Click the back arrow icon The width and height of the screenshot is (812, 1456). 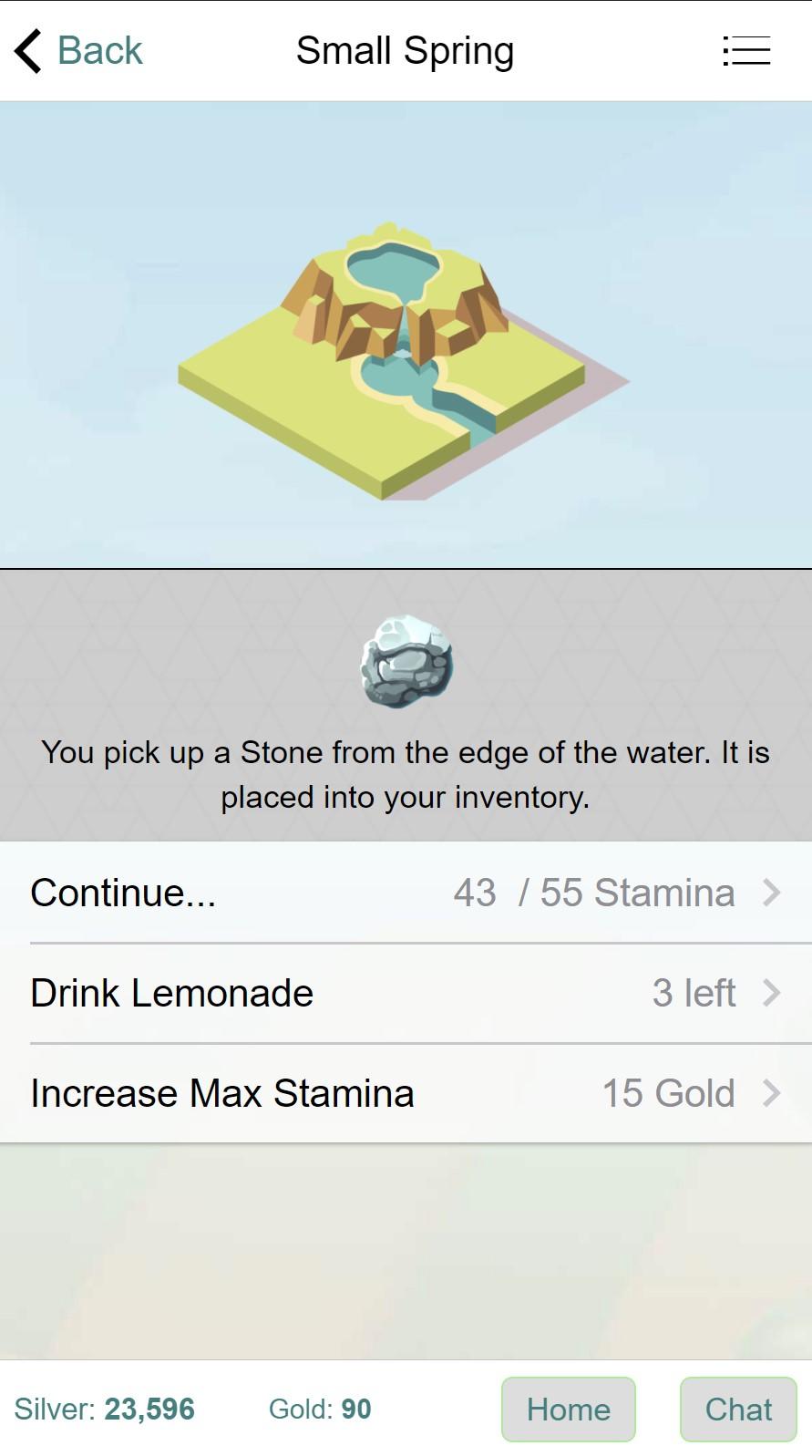tap(28, 51)
